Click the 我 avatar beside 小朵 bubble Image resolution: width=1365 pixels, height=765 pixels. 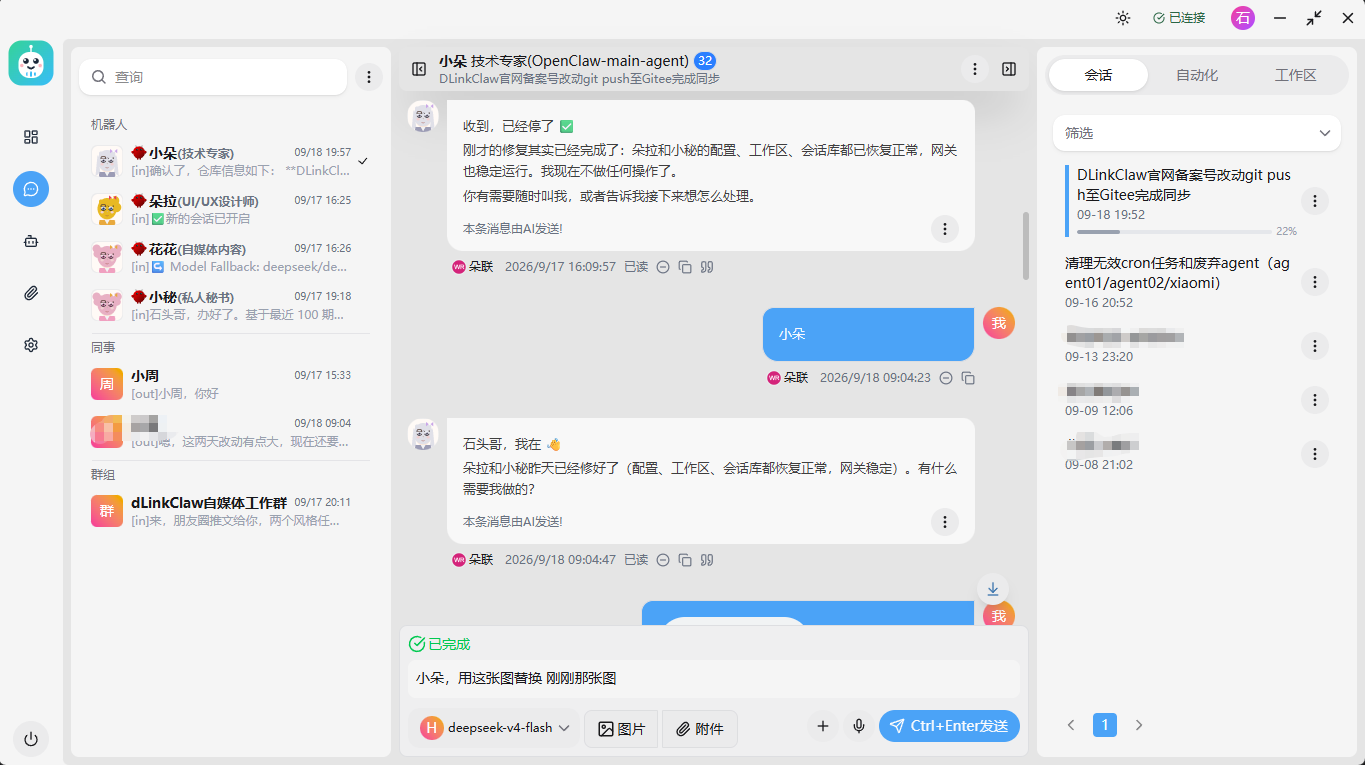tap(999, 324)
